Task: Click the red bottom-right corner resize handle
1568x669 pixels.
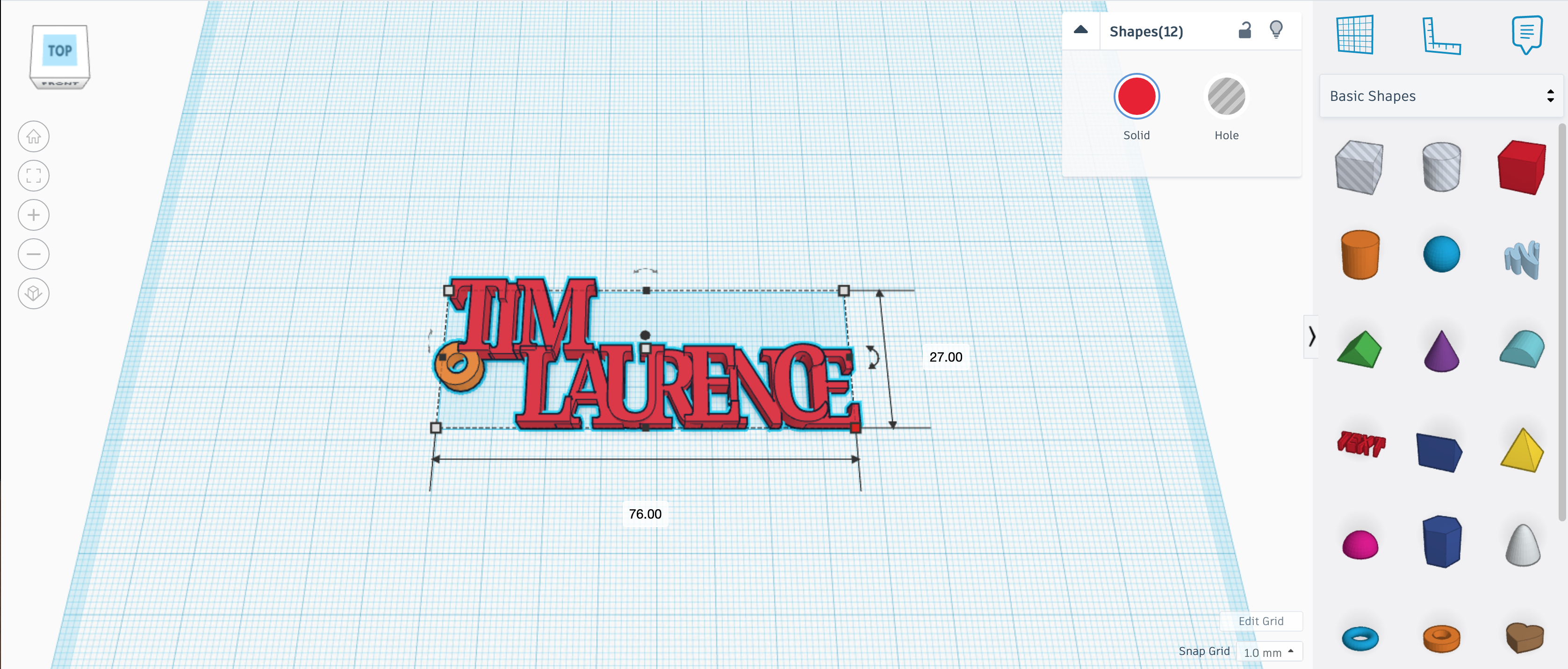Action: click(855, 428)
